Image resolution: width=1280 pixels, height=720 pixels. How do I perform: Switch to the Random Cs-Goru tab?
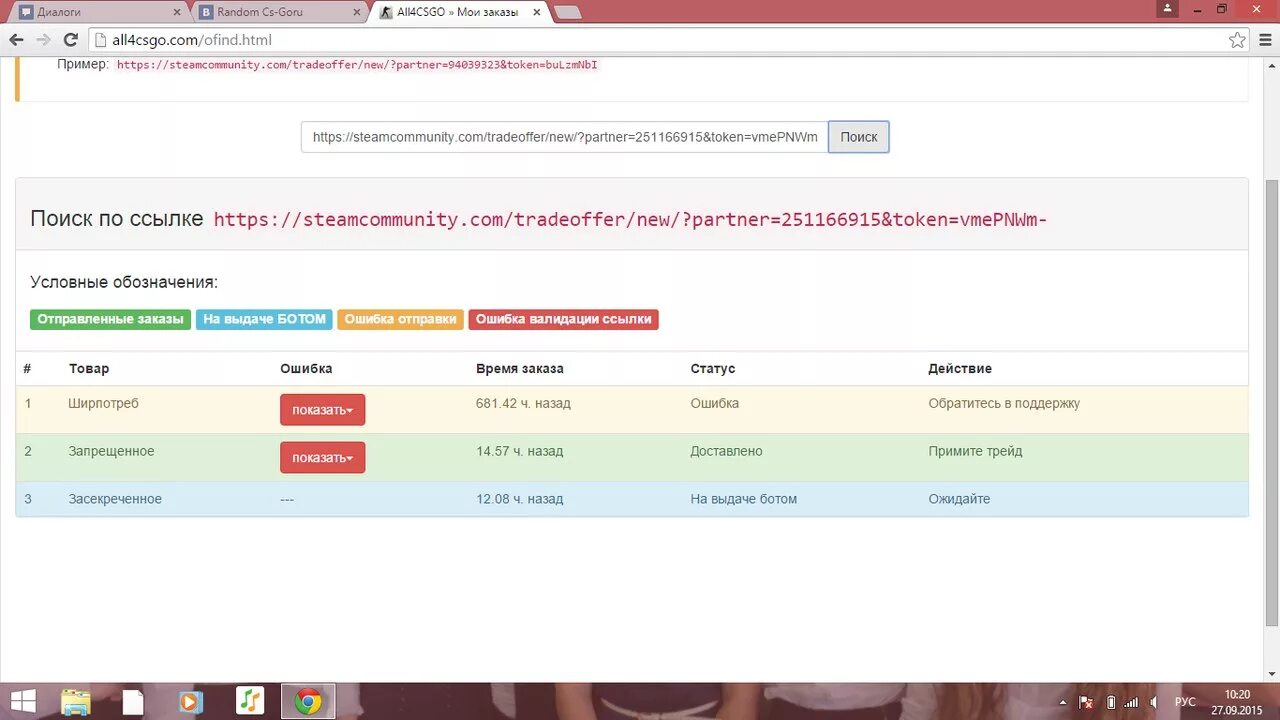pos(277,12)
